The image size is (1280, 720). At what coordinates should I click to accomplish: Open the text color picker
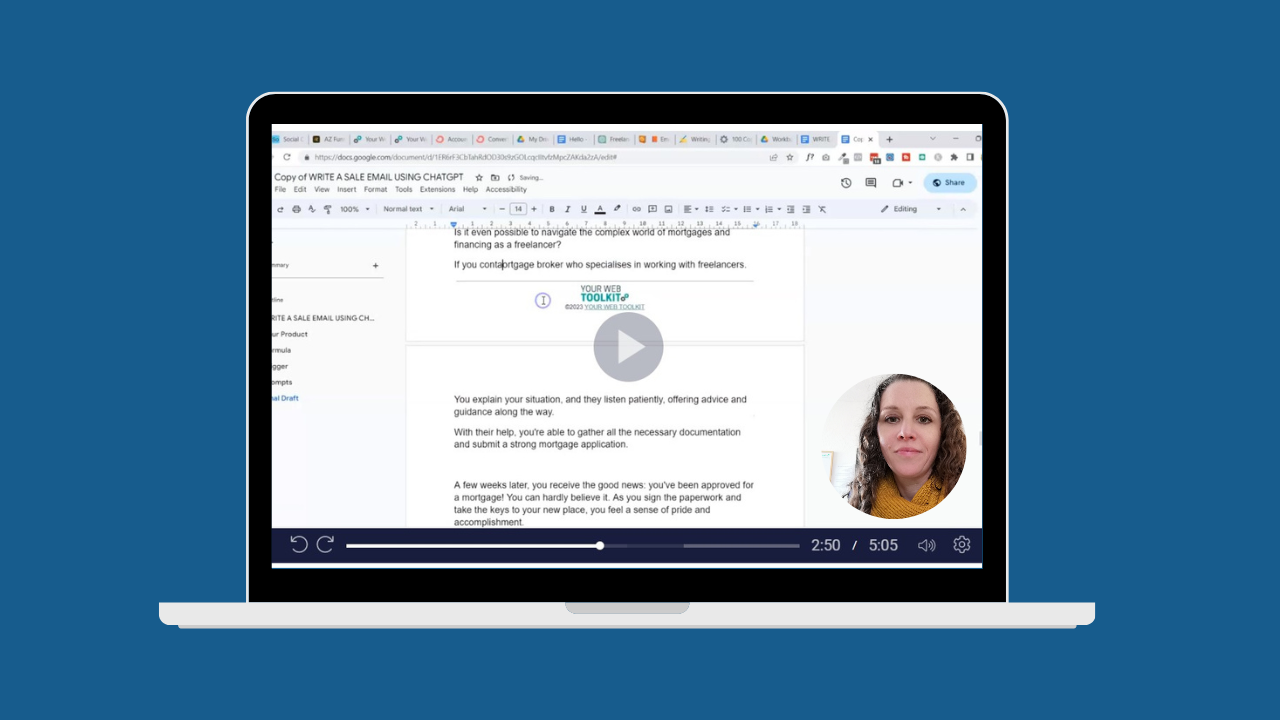tap(600, 209)
